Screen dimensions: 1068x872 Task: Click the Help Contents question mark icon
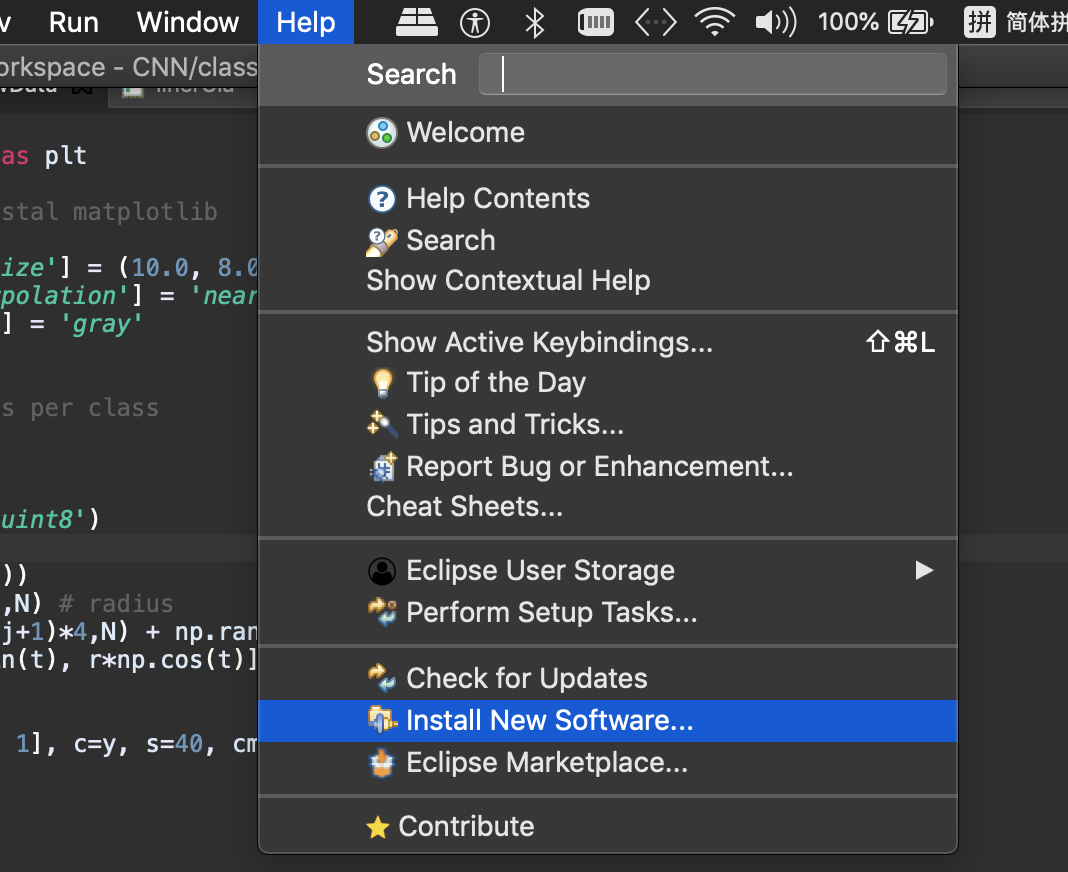[x=381, y=199]
